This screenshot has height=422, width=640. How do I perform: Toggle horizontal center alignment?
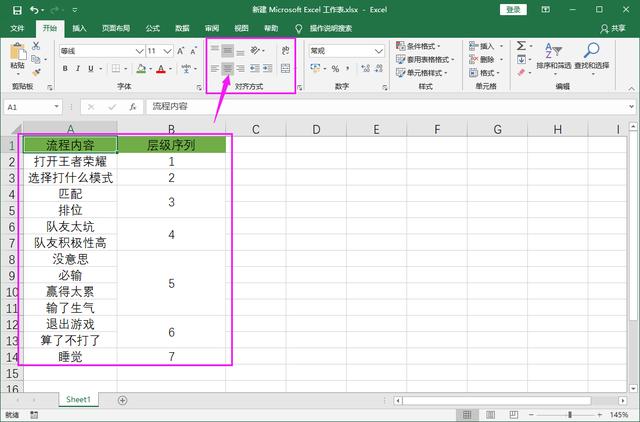tap(227, 68)
